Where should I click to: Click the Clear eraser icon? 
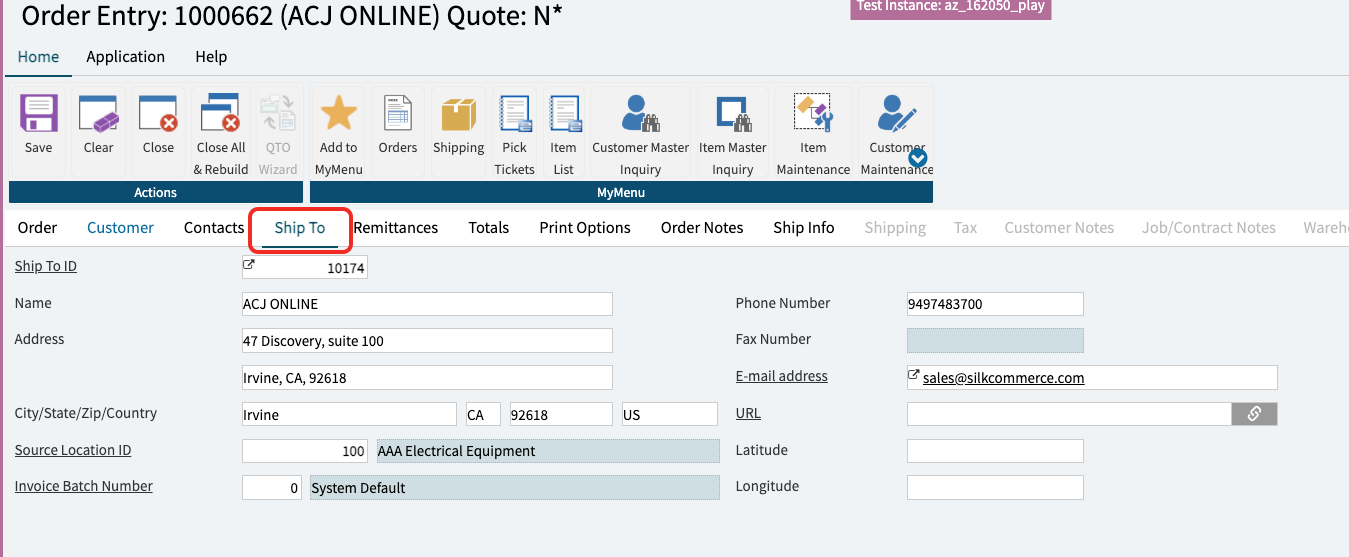click(x=98, y=115)
